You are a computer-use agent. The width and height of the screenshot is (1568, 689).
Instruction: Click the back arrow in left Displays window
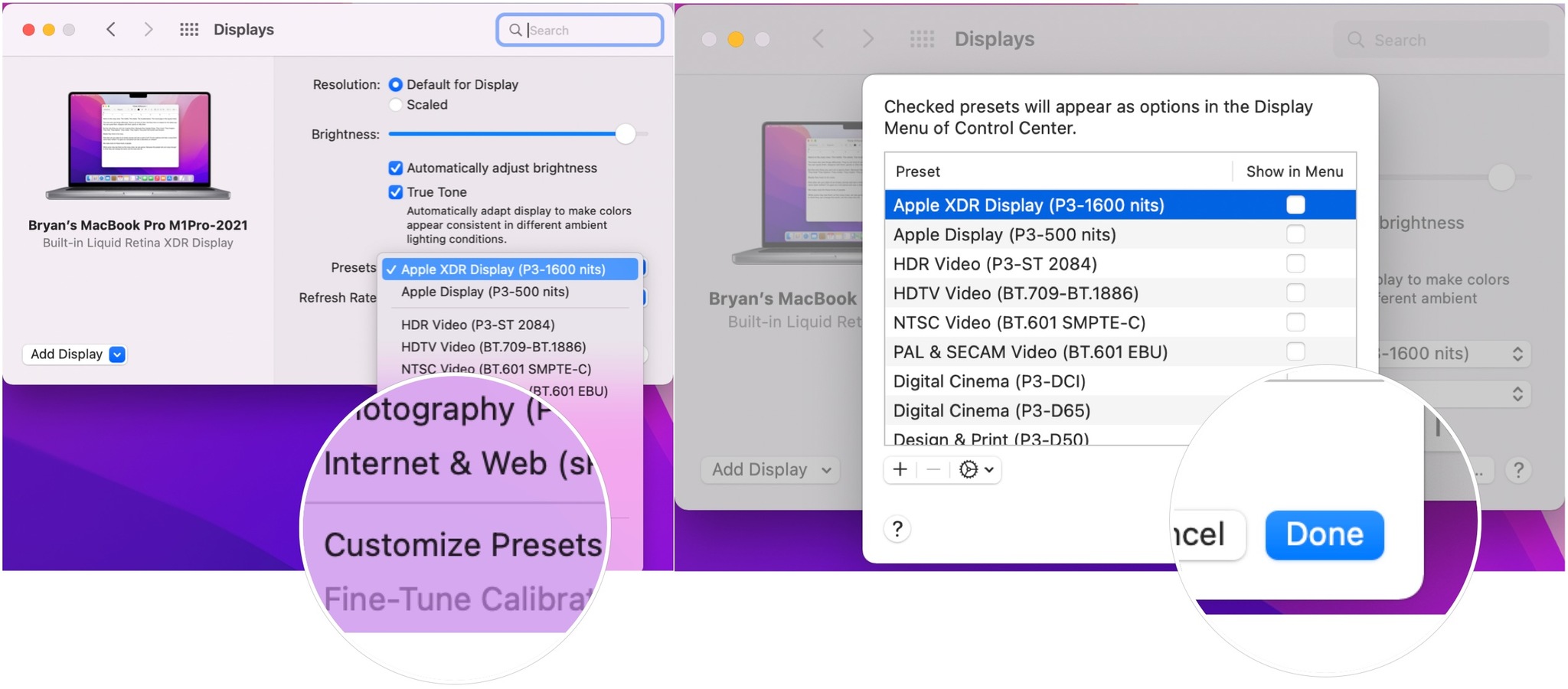pos(111,30)
